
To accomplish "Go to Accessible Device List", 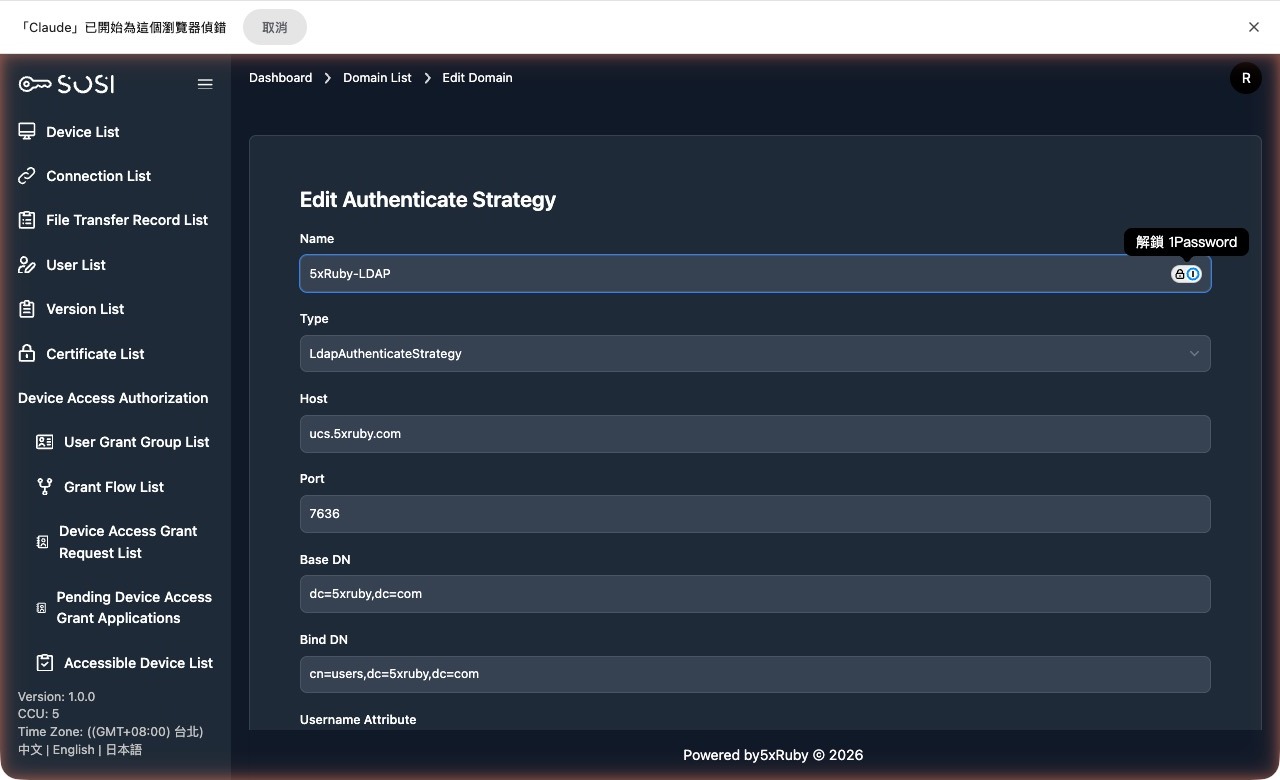I will click(x=138, y=663).
